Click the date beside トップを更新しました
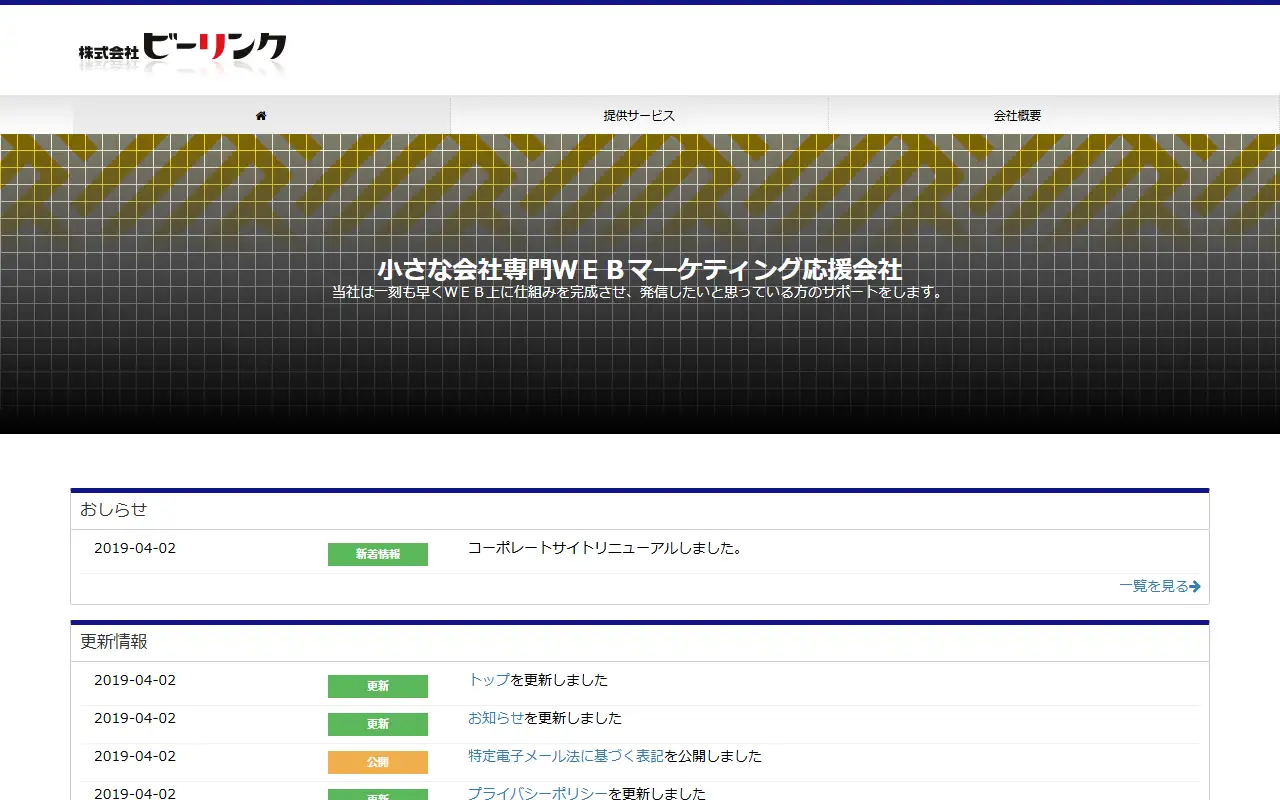Image resolution: width=1280 pixels, height=800 pixels. tap(135, 680)
